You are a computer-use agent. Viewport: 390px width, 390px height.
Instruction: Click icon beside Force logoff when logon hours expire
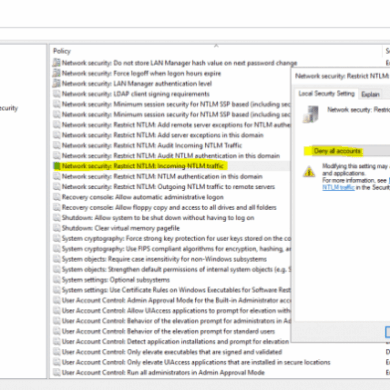pyautogui.click(x=57, y=73)
